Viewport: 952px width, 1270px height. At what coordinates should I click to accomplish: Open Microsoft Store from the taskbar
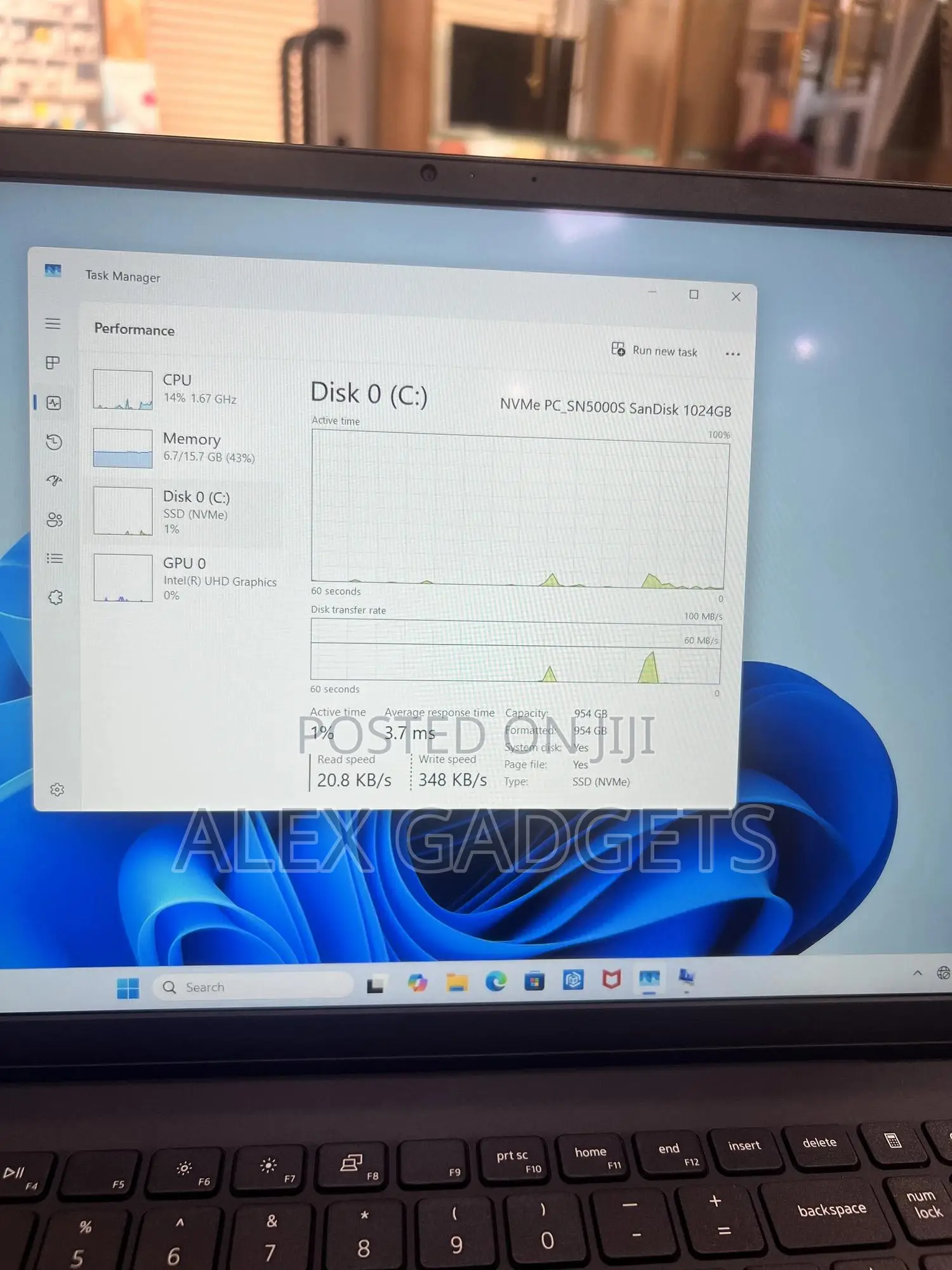534,981
